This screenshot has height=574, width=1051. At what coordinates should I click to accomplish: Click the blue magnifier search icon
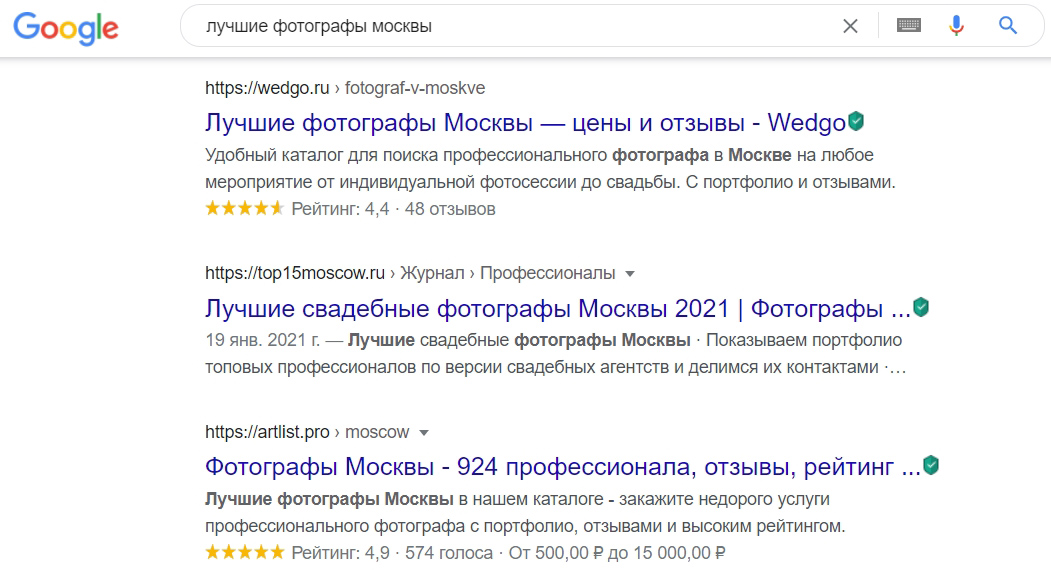pyautogui.click(x=1007, y=27)
